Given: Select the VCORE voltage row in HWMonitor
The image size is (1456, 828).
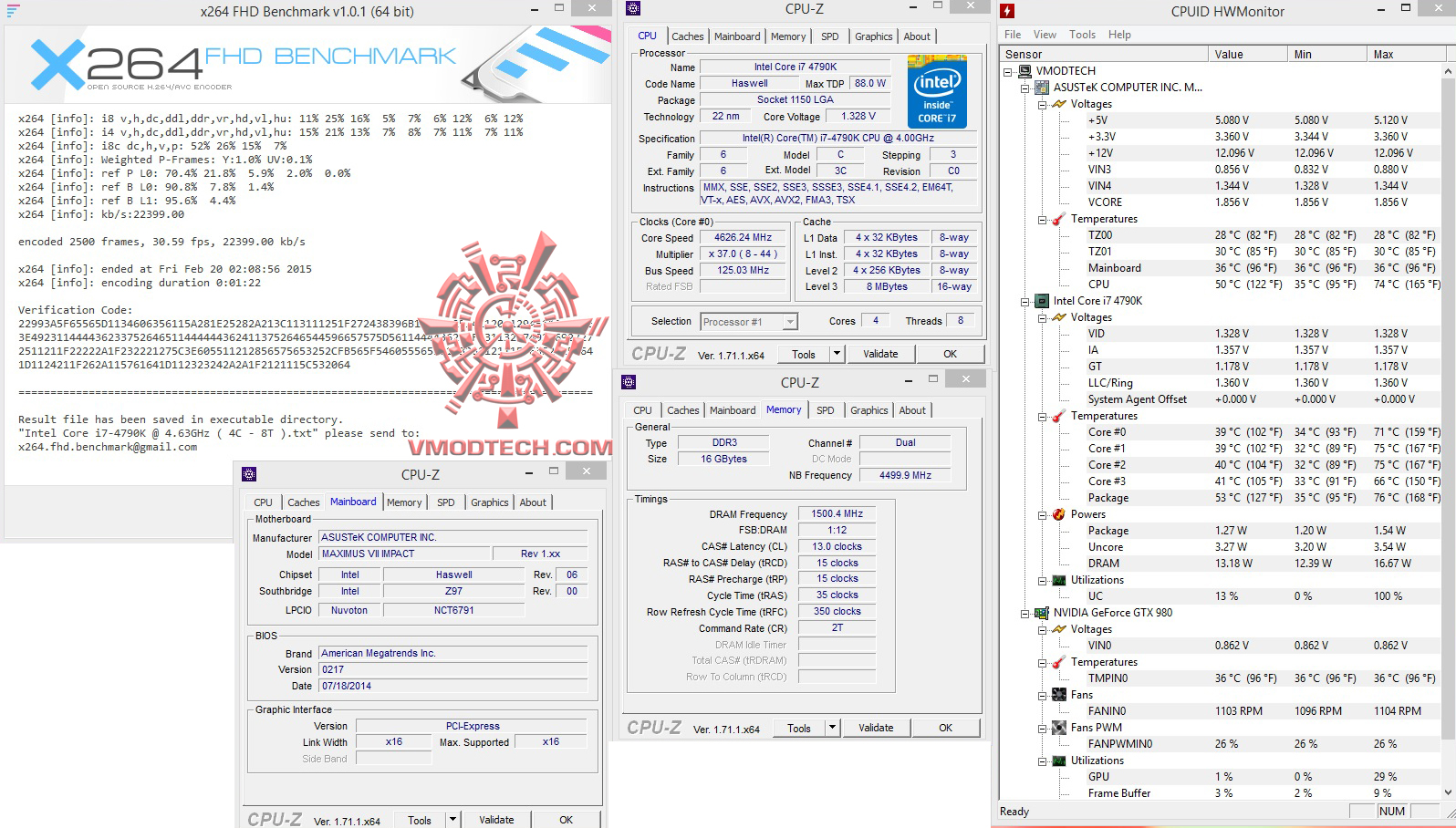Looking at the screenshot, I should coord(1221,202).
